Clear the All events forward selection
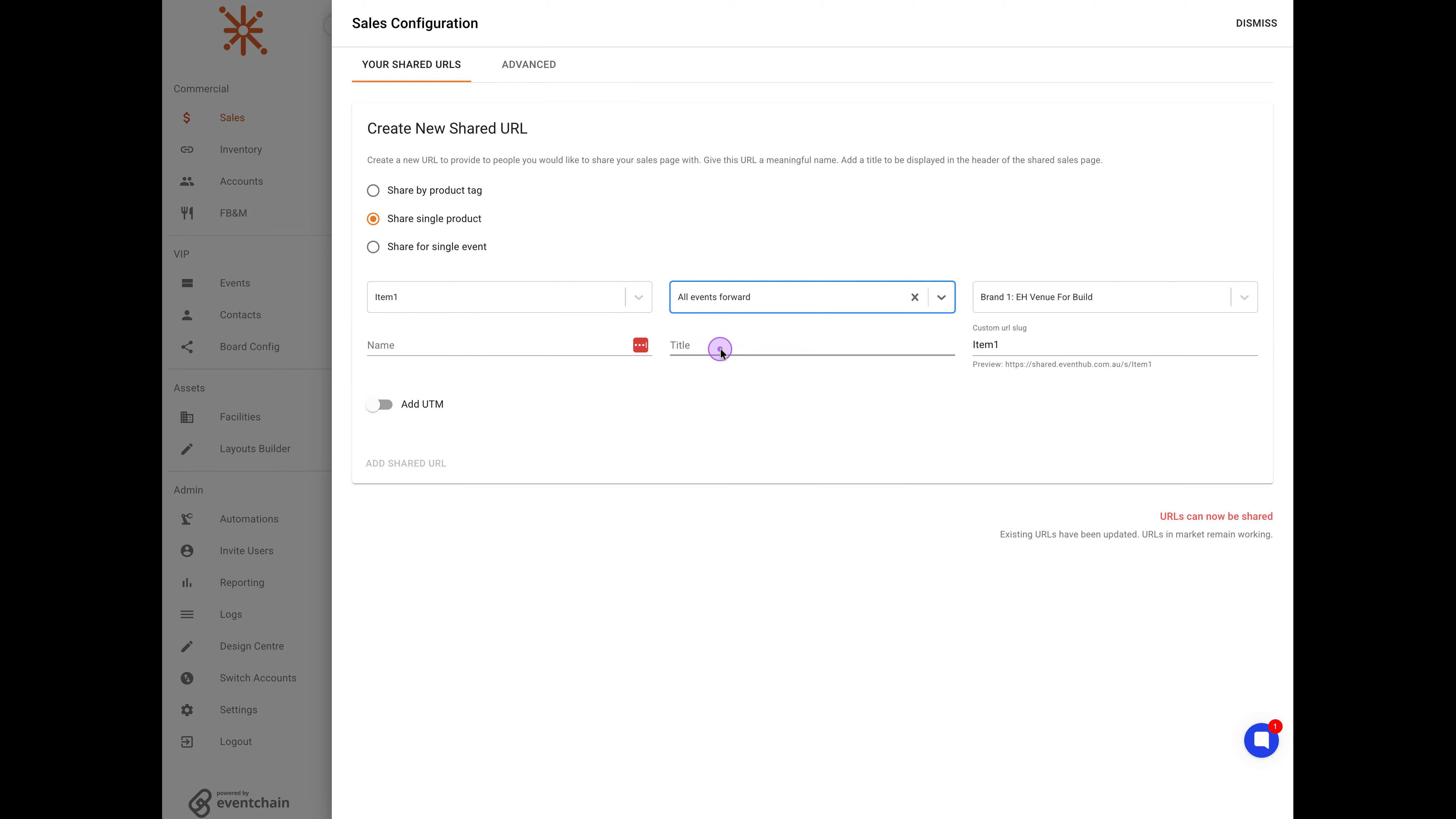 (x=915, y=297)
